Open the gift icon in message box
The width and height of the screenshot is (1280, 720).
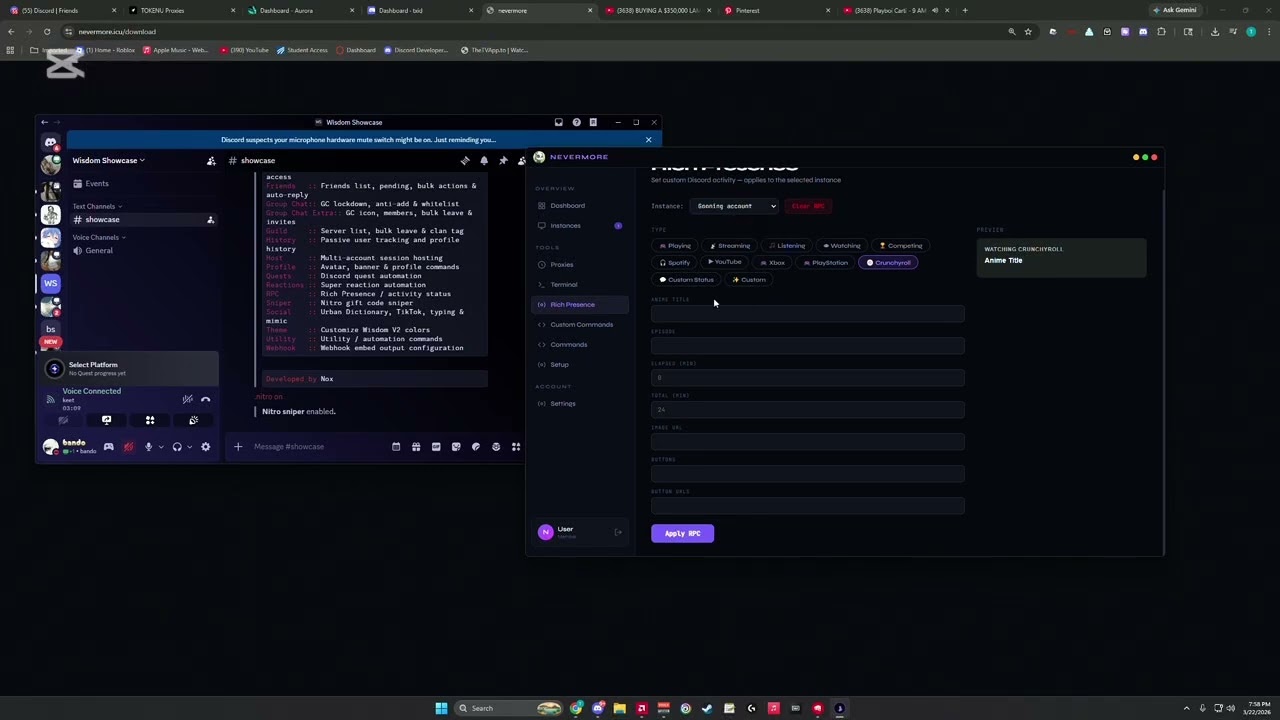[x=416, y=447]
